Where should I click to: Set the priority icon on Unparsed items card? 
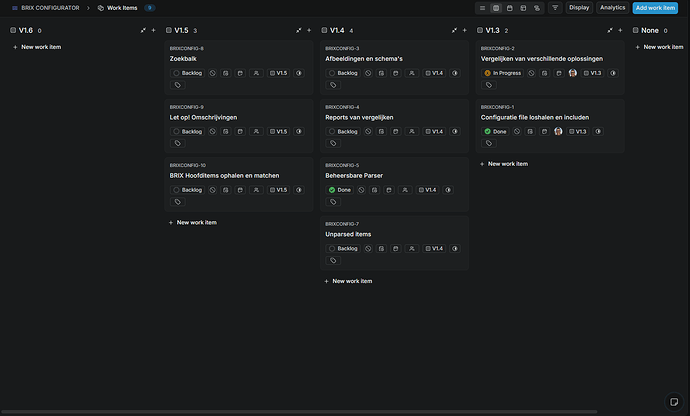368,248
